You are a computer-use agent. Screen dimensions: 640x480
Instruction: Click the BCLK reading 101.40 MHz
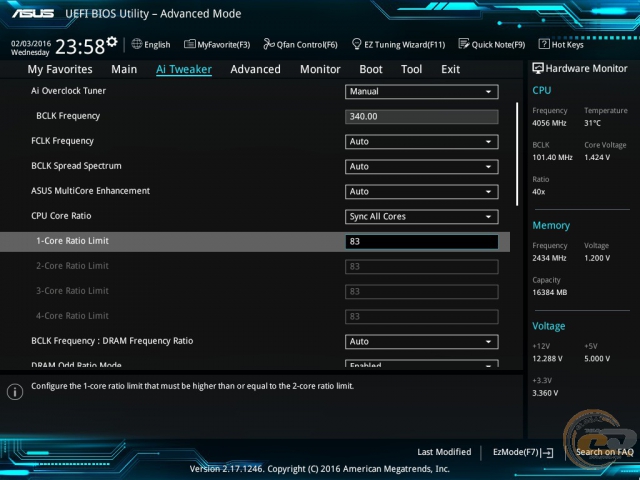click(552, 157)
